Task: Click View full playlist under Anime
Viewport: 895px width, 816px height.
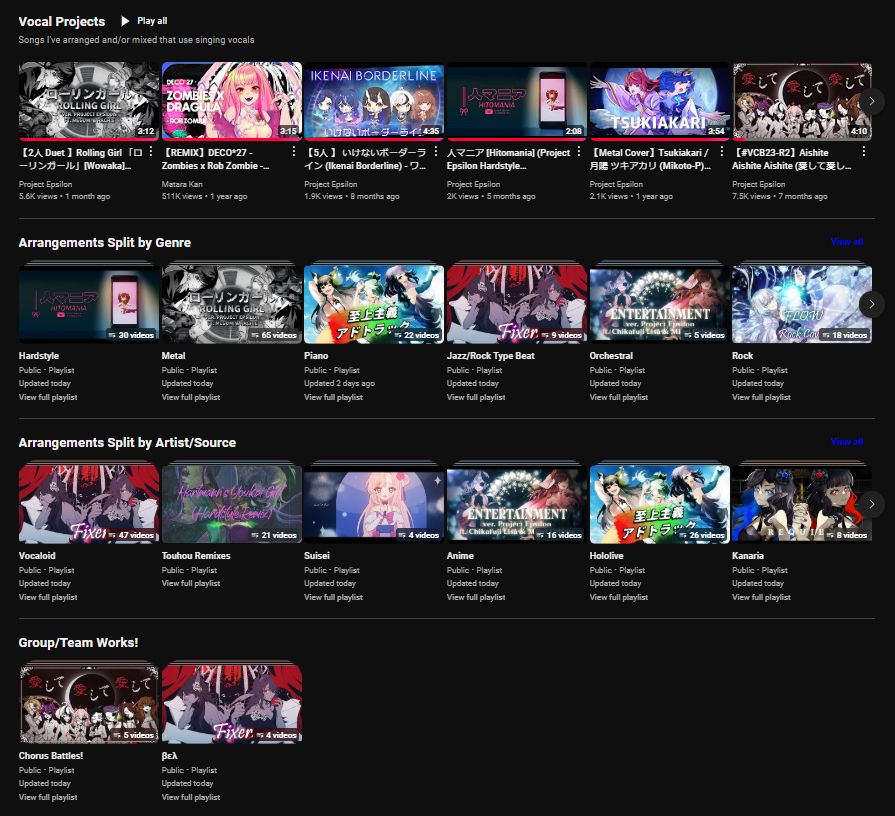Action: (476, 597)
